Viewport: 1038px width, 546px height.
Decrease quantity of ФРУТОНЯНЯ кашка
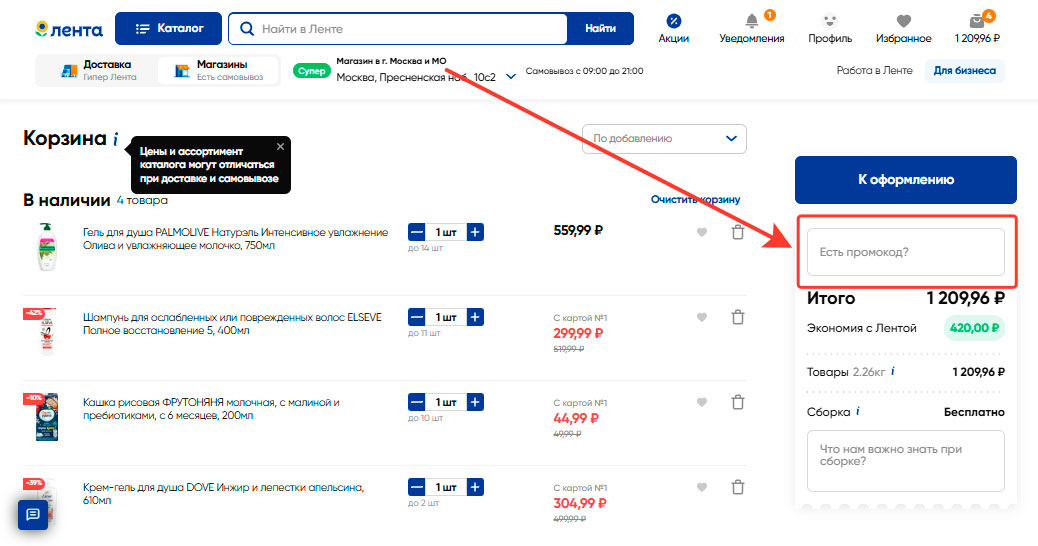416,402
